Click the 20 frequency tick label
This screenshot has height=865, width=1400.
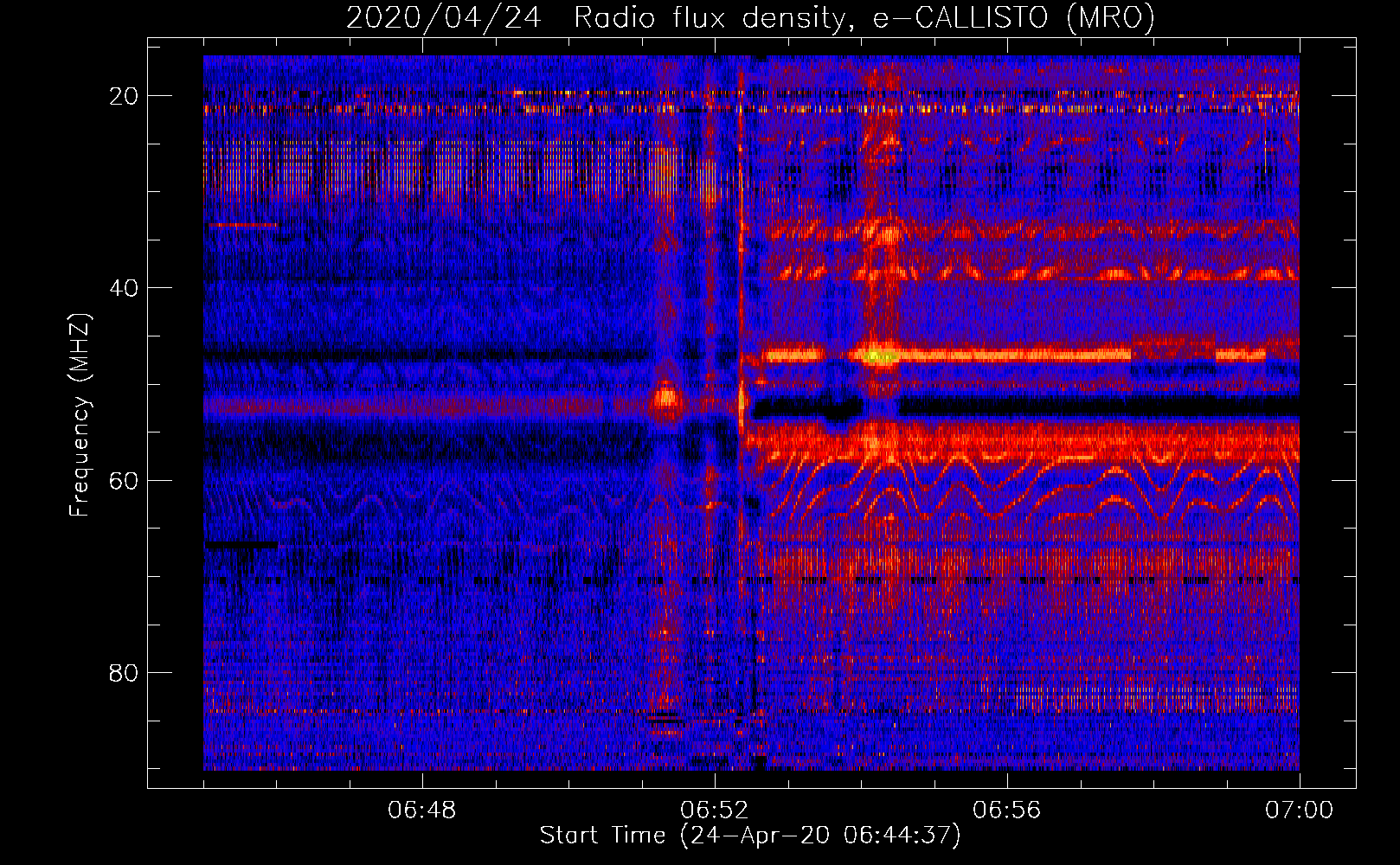point(124,96)
